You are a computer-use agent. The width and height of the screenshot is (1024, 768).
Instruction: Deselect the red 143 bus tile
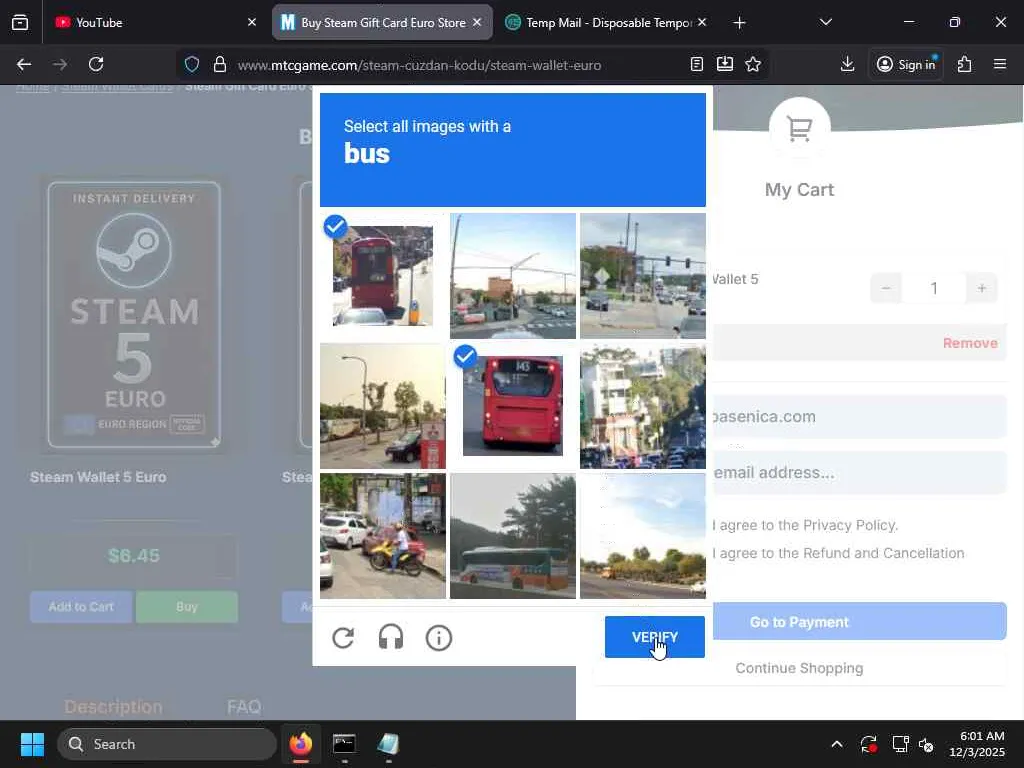pos(513,406)
